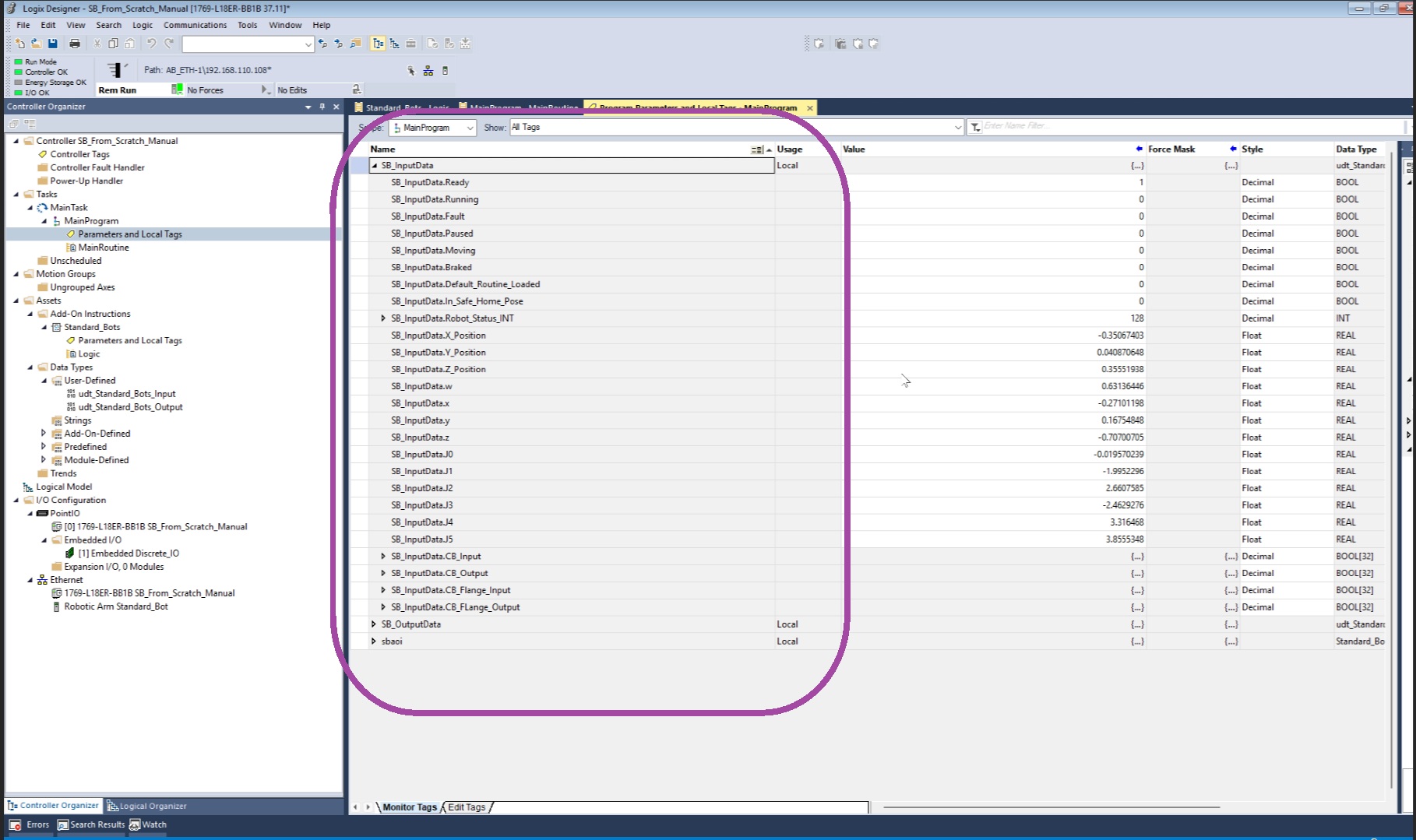Image resolution: width=1416 pixels, height=840 pixels.
Task: Switch to the Edit Tags tab
Action: click(x=467, y=807)
